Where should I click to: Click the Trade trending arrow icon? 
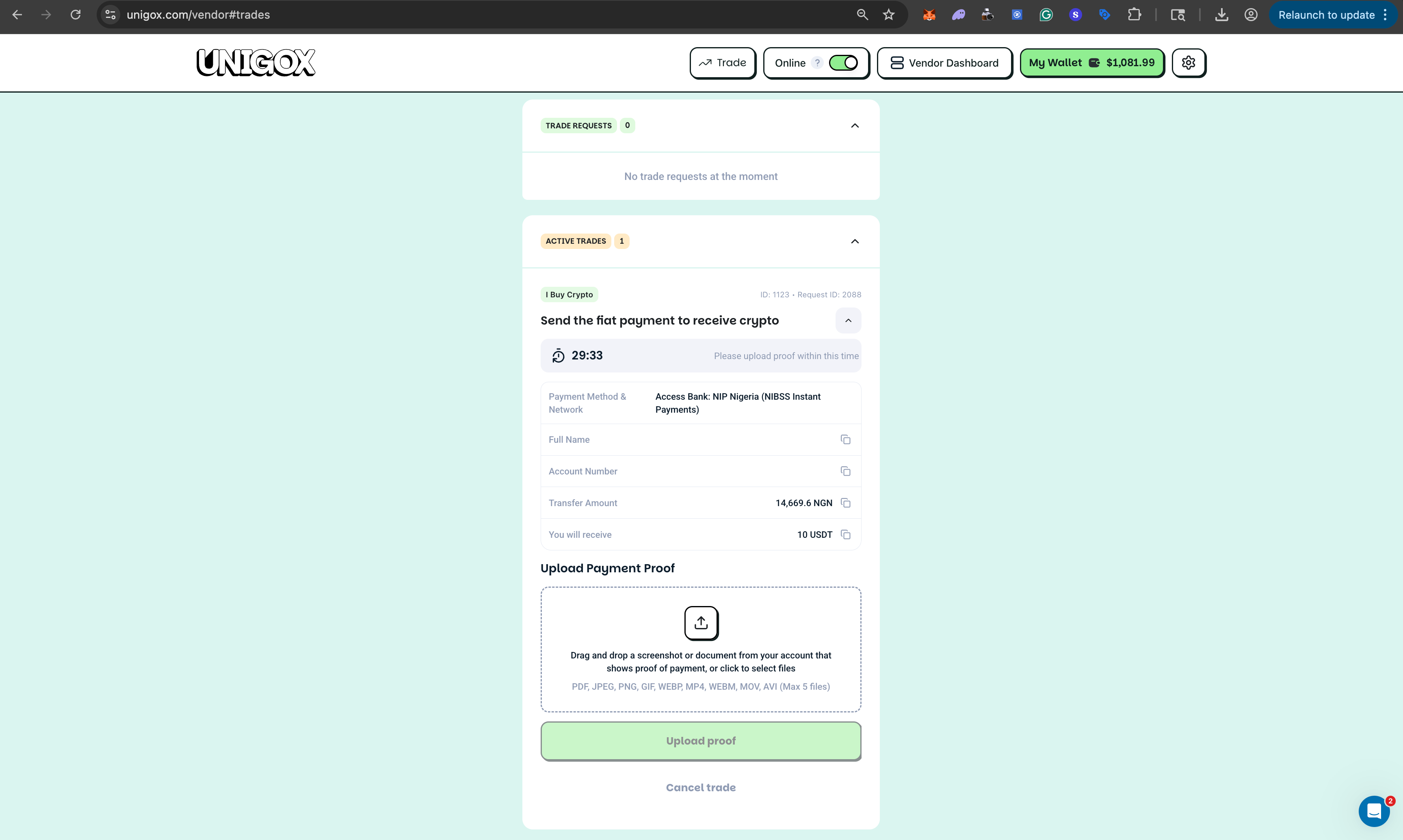(x=705, y=63)
